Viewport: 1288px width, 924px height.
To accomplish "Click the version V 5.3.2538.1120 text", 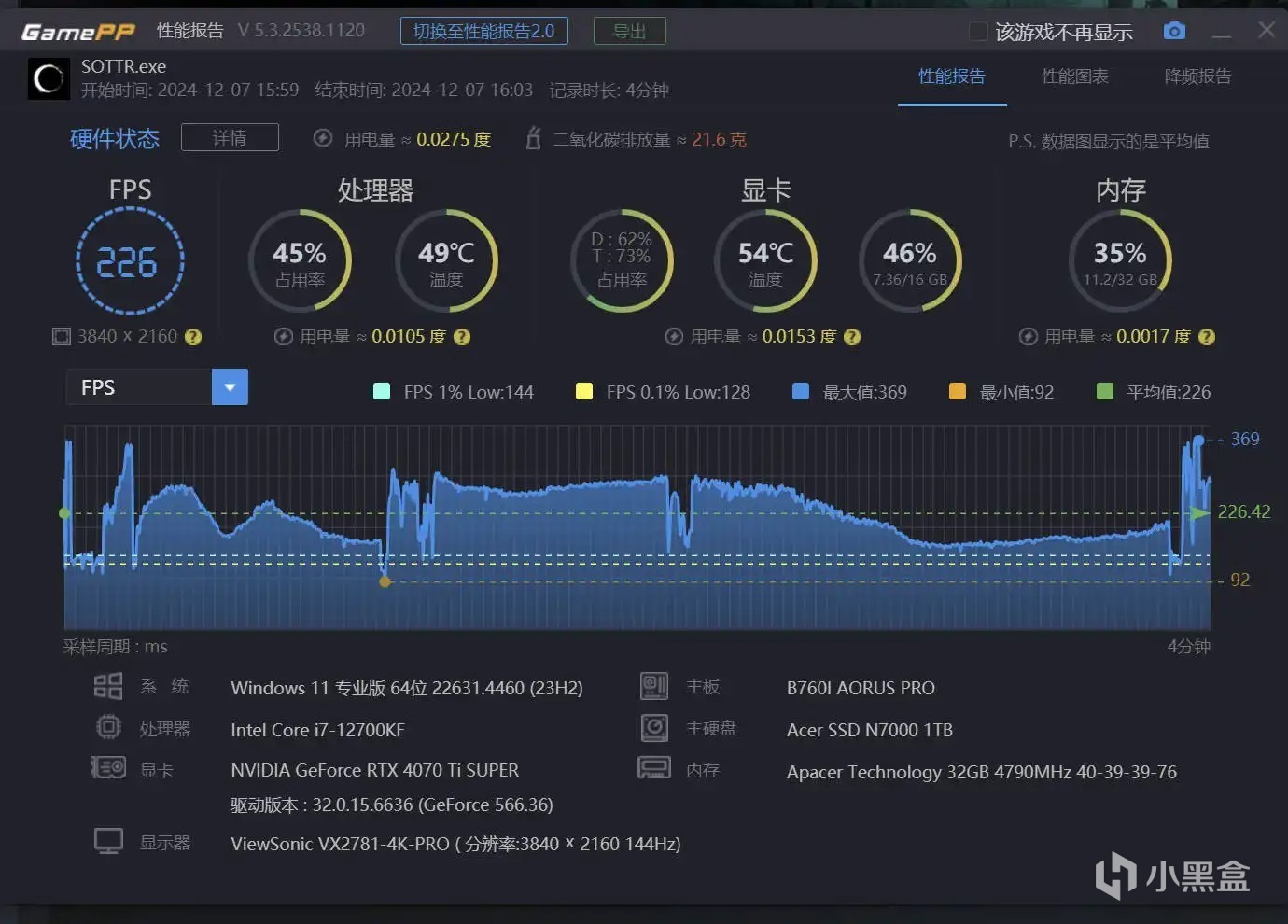I will pos(301,31).
